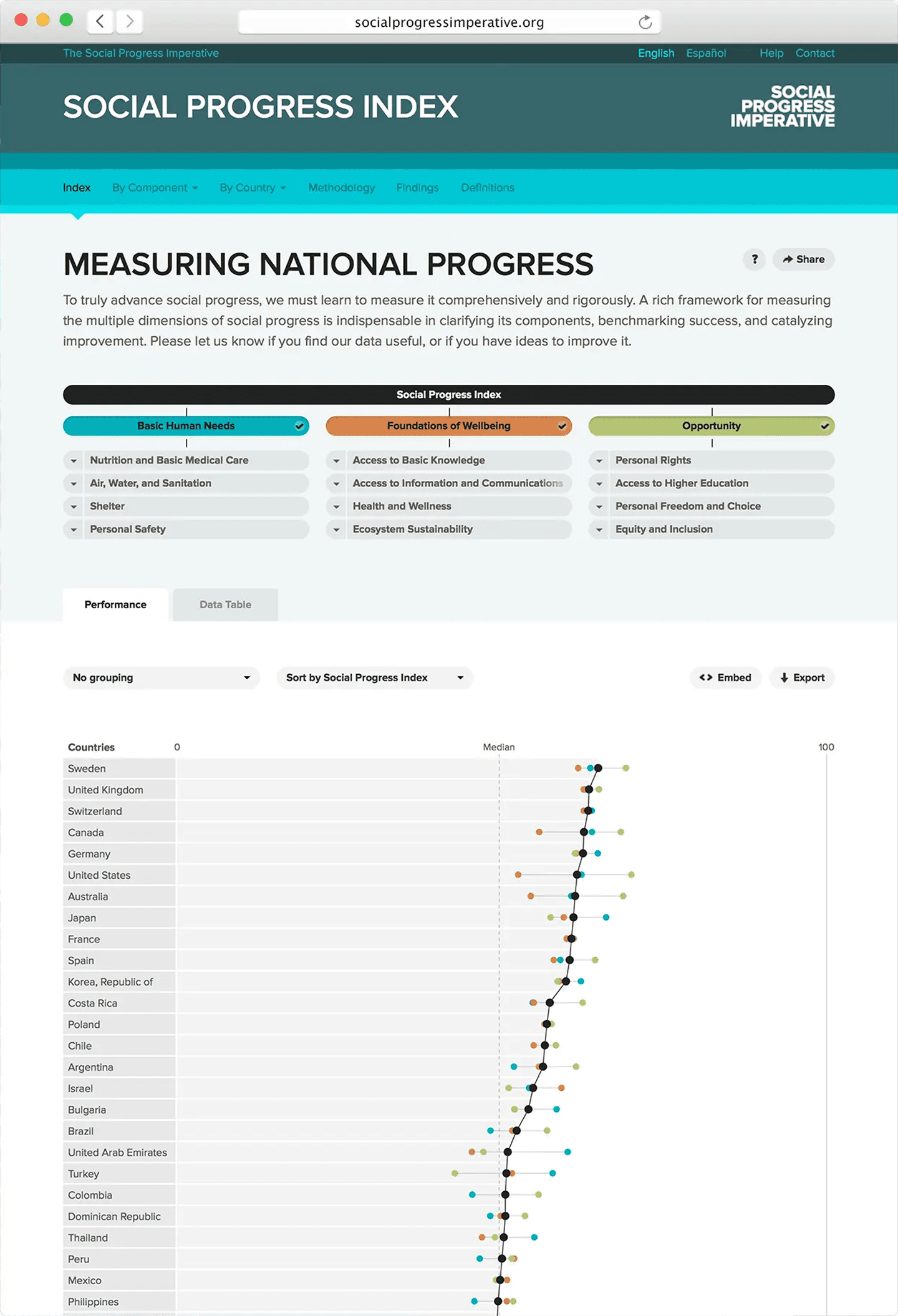Click the browser address bar
The height and width of the screenshot is (1316, 898).
click(x=449, y=22)
